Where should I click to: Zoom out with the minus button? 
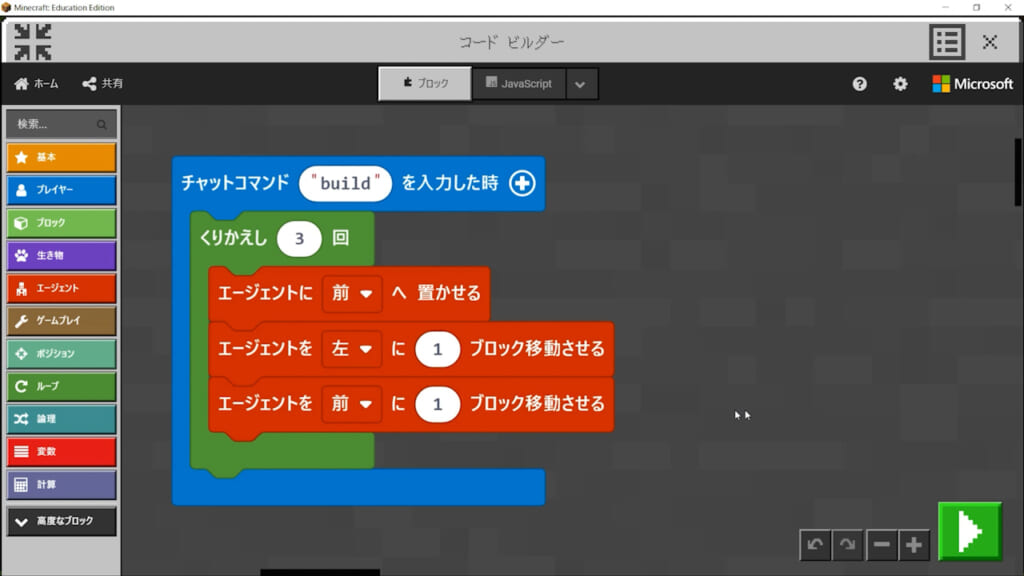coord(881,545)
